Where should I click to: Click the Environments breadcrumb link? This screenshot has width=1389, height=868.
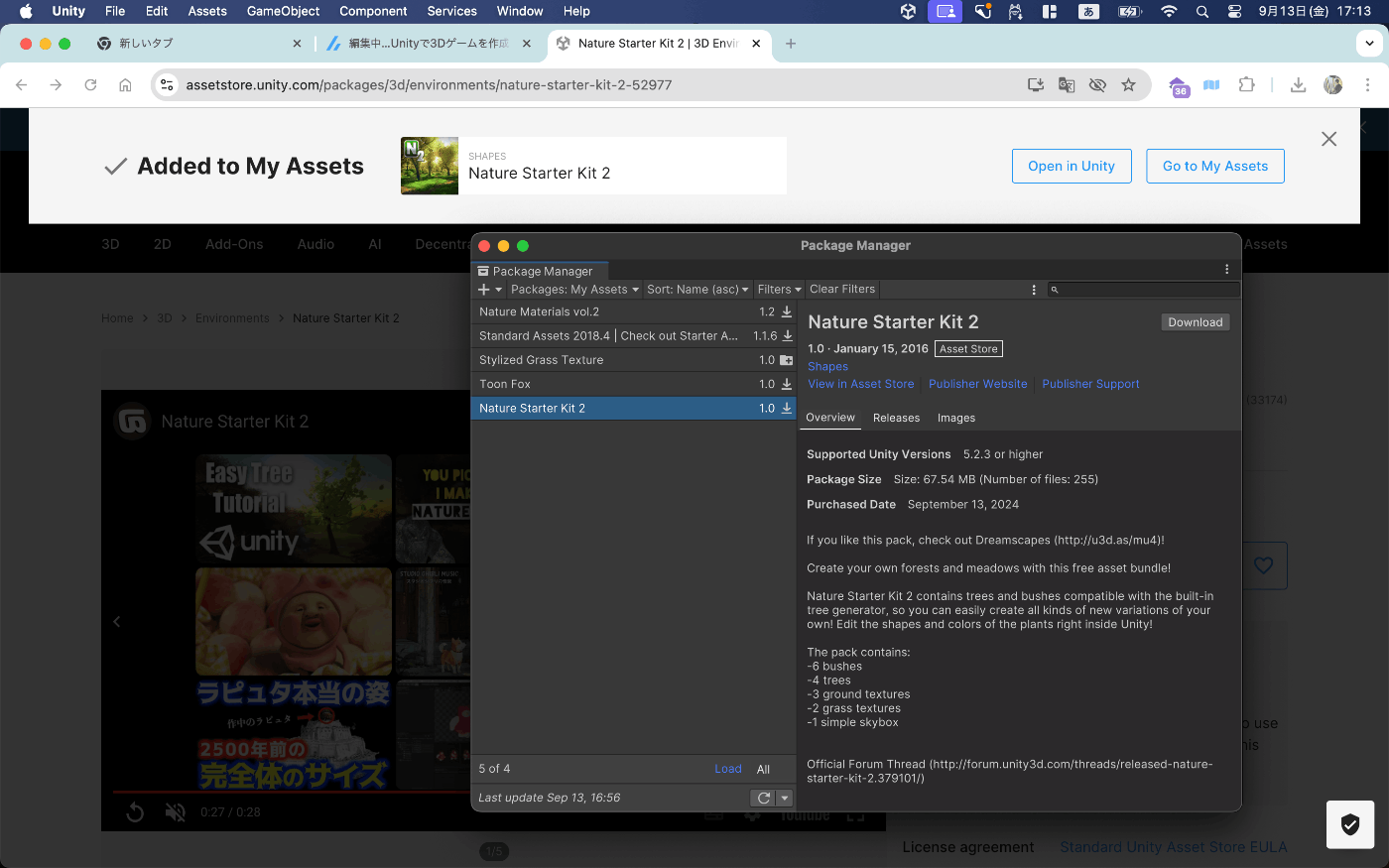coord(232,318)
